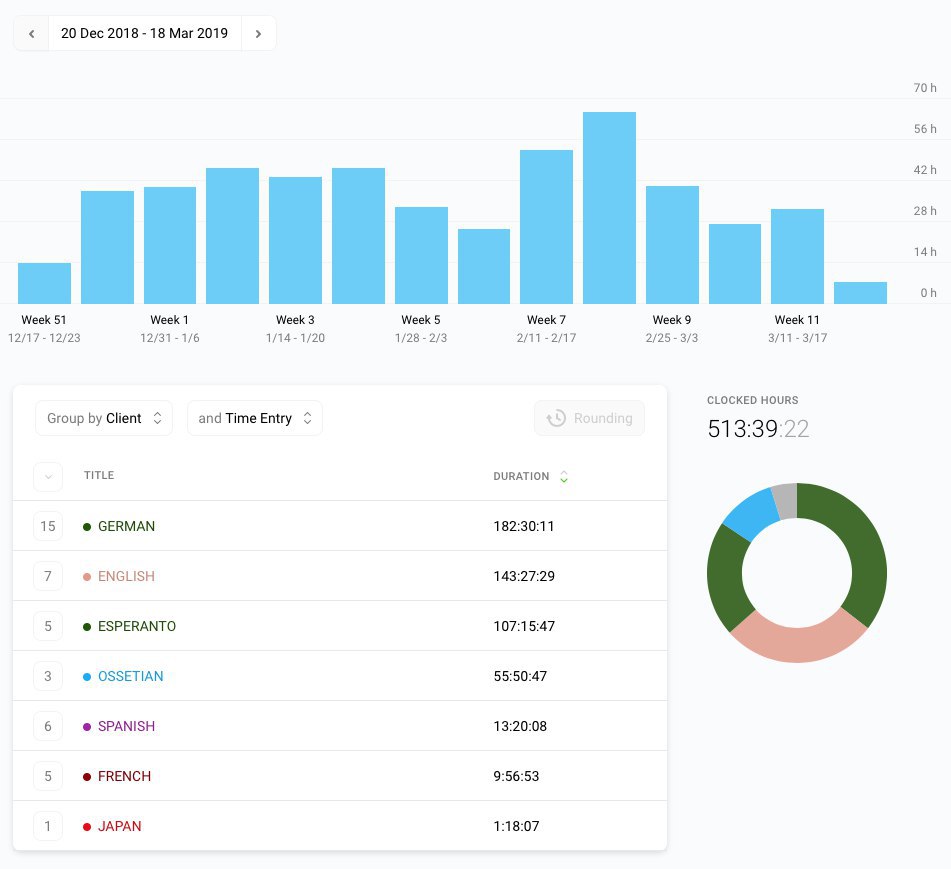This screenshot has width=951, height=869.
Task: Click the DURATION column header text
Action: pos(521,477)
